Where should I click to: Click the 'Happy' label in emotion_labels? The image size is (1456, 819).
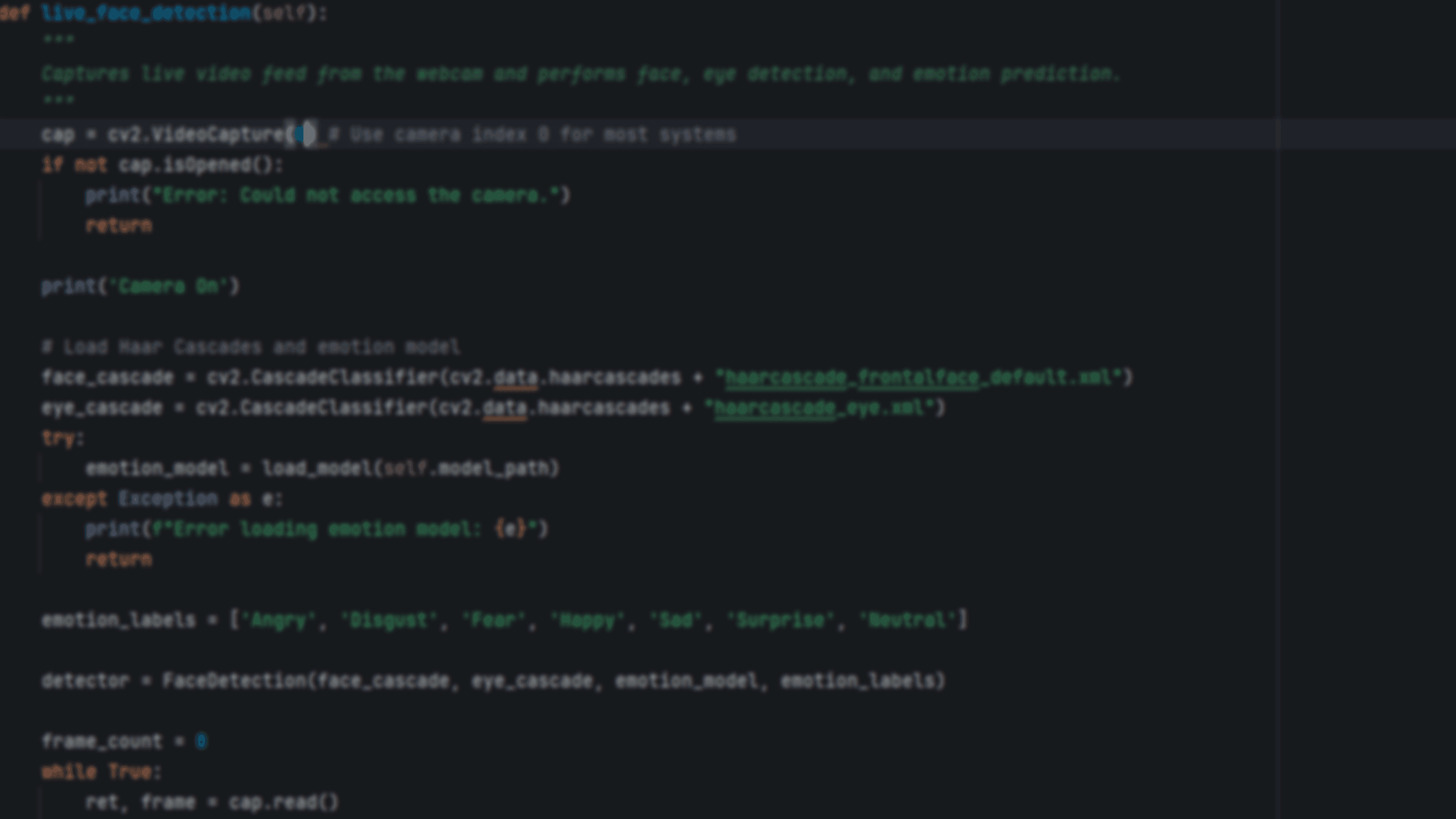[x=588, y=621]
